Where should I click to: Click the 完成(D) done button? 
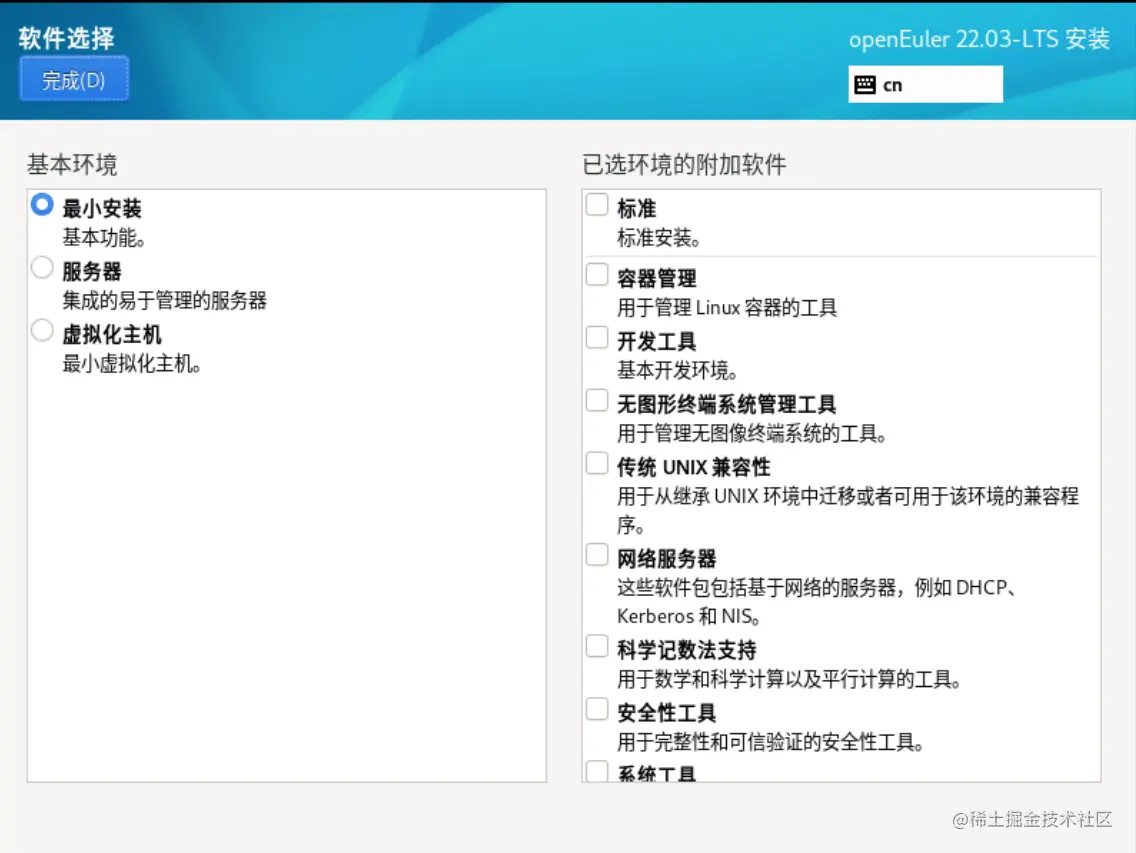tap(74, 79)
